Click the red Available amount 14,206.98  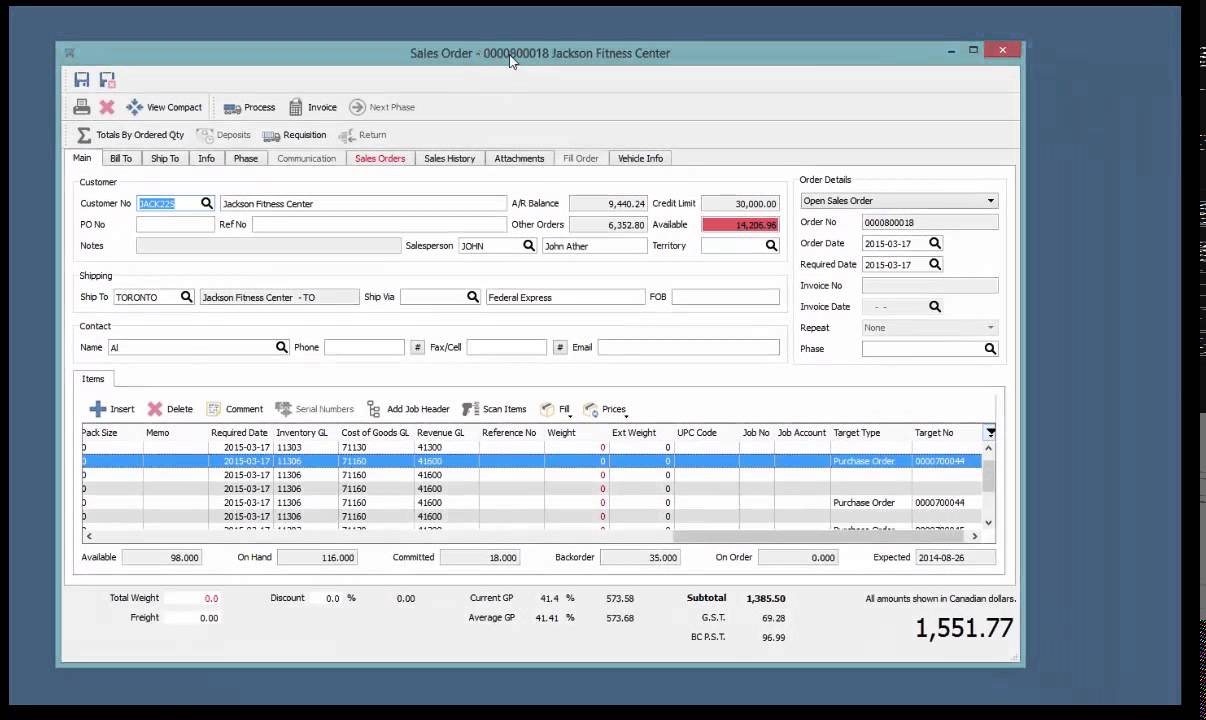coord(740,225)
